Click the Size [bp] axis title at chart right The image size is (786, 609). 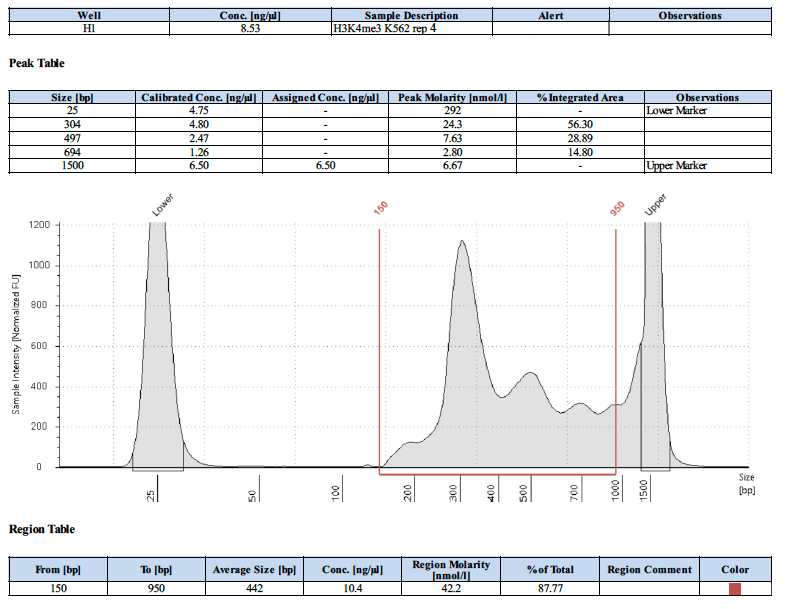pos(746,484)
